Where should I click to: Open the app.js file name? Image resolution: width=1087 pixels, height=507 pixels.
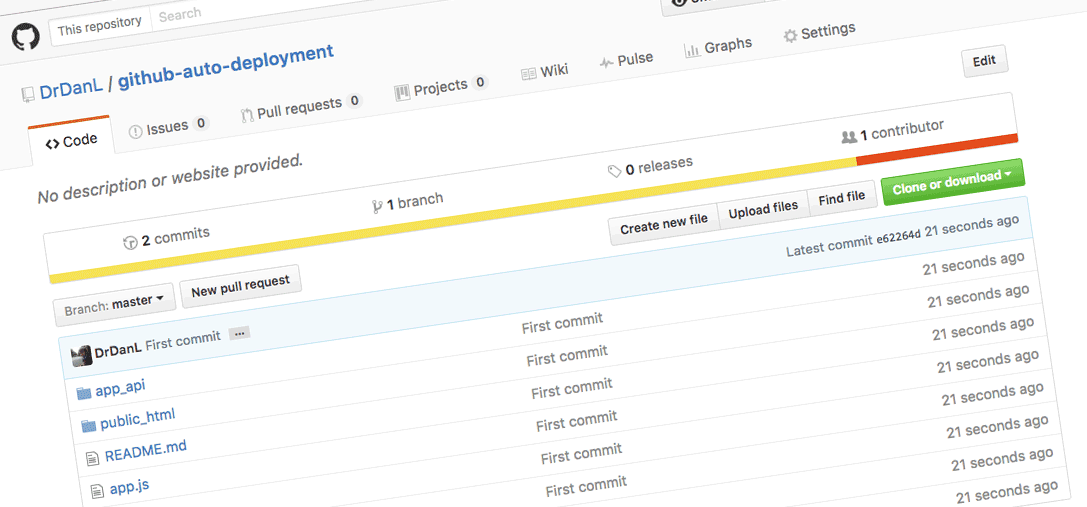click(x=129, y=487)
